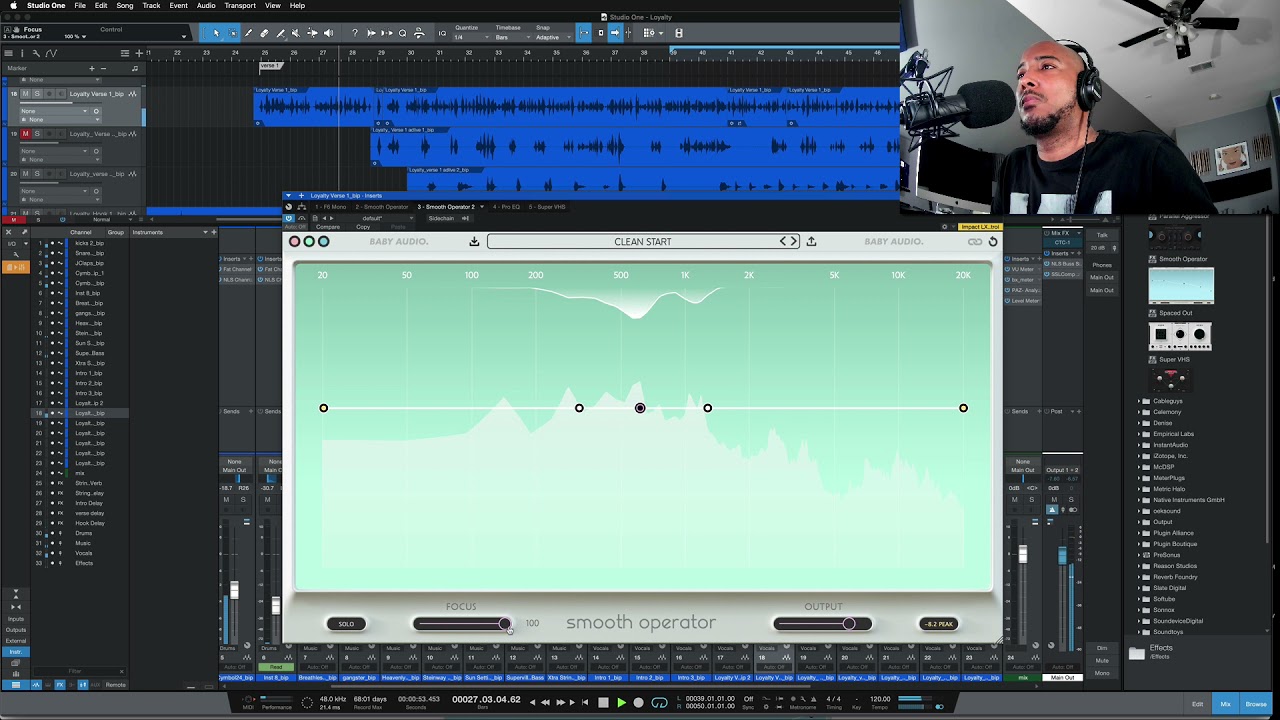Toggle the SOLO button in Smooth Operator

coord(346,624)
